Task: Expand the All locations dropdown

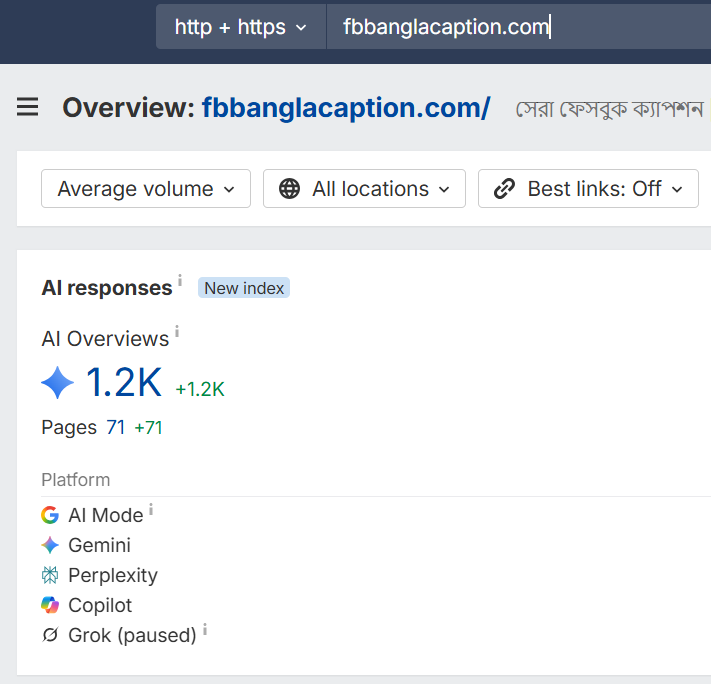Action: pyautogui.click(x=365, y=189)
